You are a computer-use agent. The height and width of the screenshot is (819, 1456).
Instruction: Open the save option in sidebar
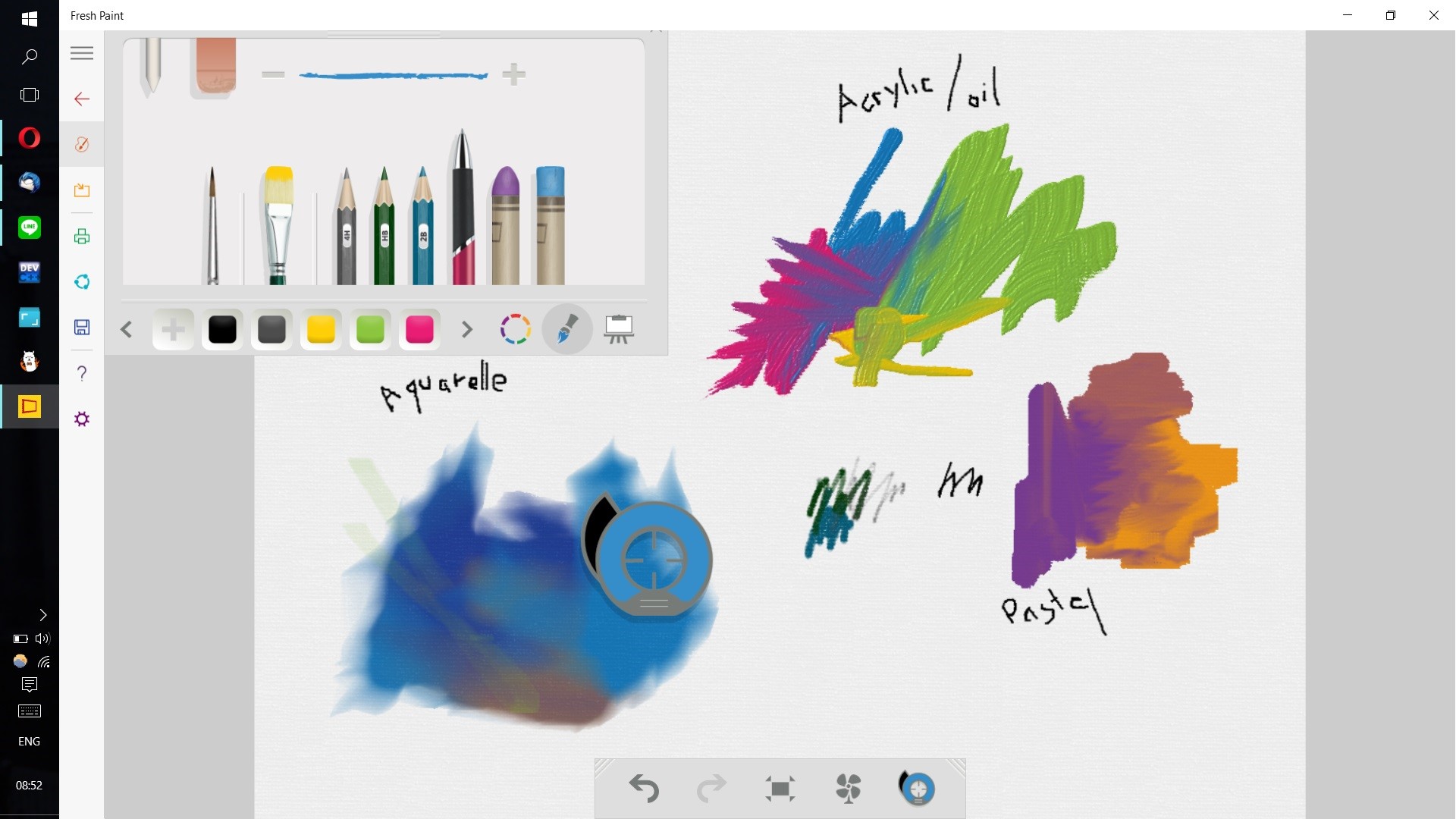pos(82,327)
